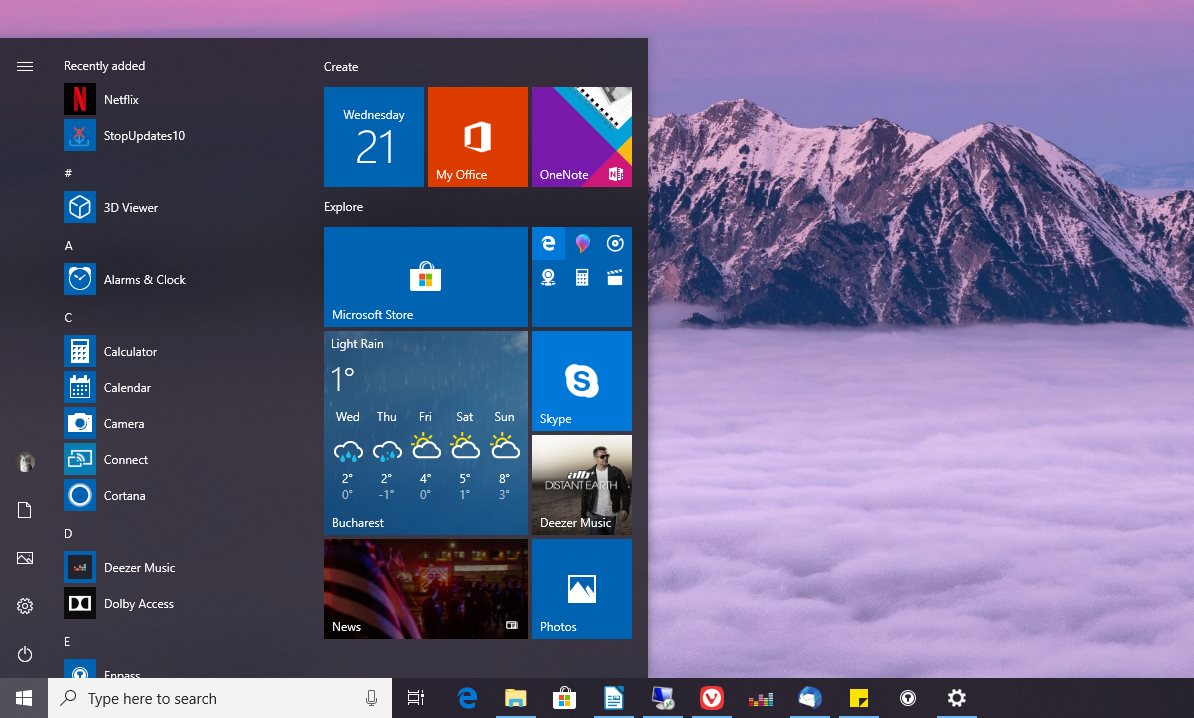Launch Microsoft Edge from the taskbar
Image resolution: width=1194 pixels, height=718 pixels.
point(467,698)
